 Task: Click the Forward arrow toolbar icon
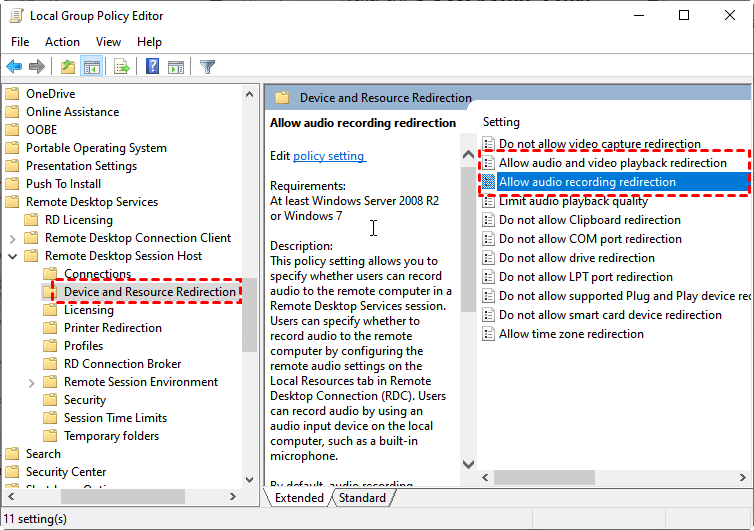pos(37,67)
